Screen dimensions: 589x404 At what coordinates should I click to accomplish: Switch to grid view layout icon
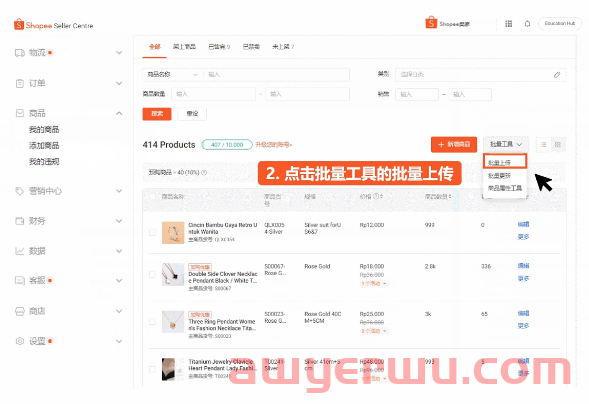558,145
